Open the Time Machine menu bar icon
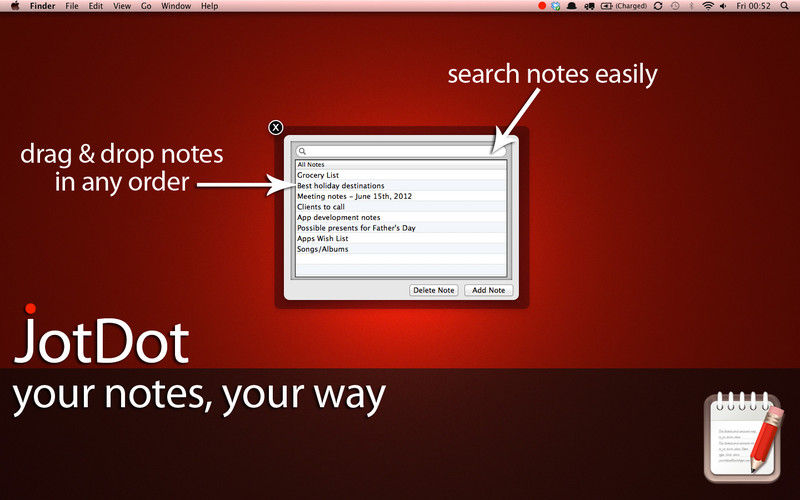This screenshot has height=500, width=800. [675, 6]
